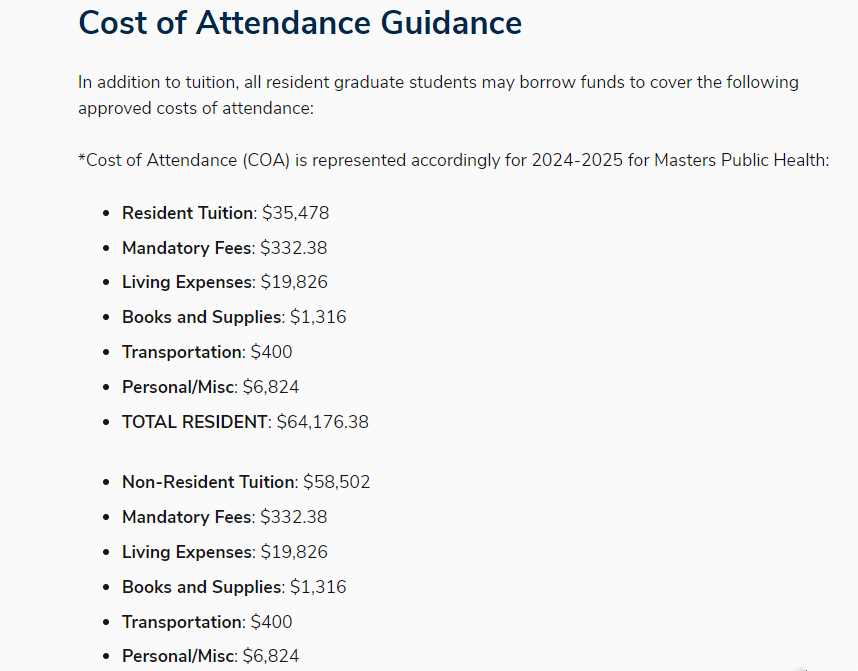
Task: Click Mandatory Fees in the resident list
Action: tap(187, 248)
